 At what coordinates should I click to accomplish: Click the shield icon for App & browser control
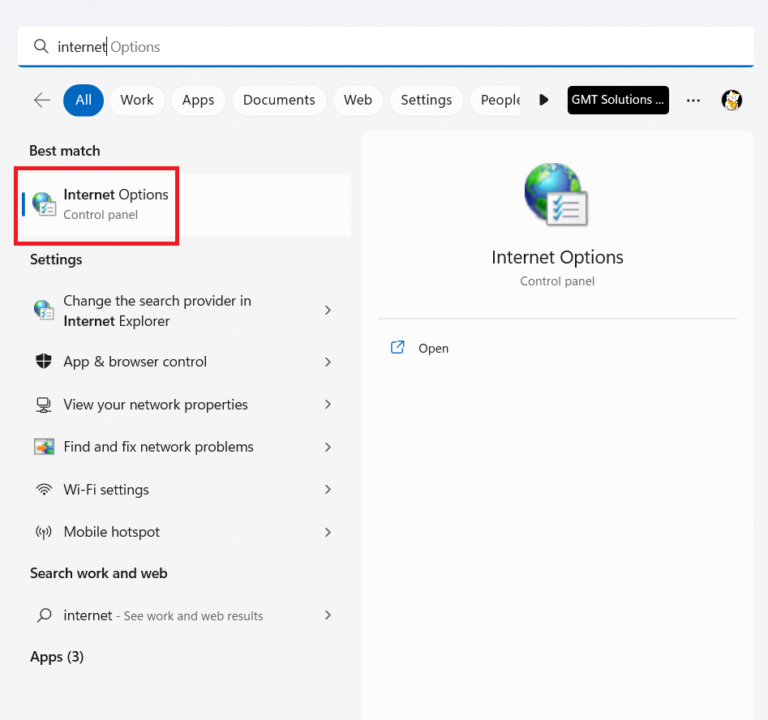coord(44,361)
